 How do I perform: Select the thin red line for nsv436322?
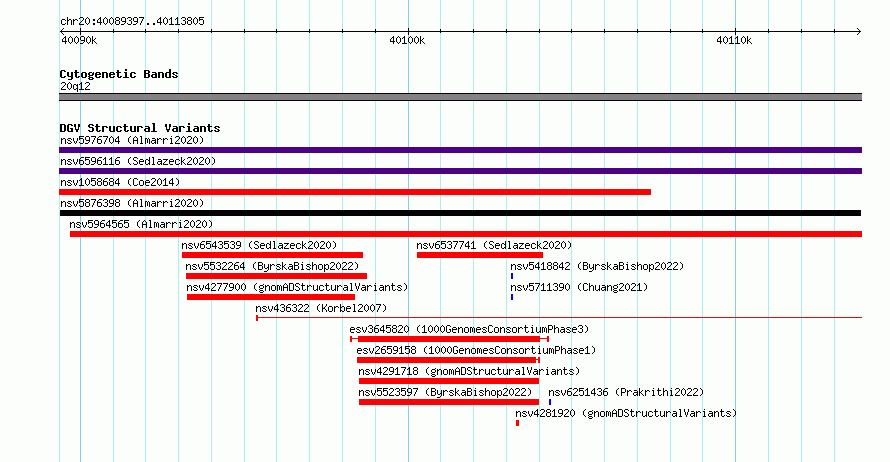[x=559, y=318]
